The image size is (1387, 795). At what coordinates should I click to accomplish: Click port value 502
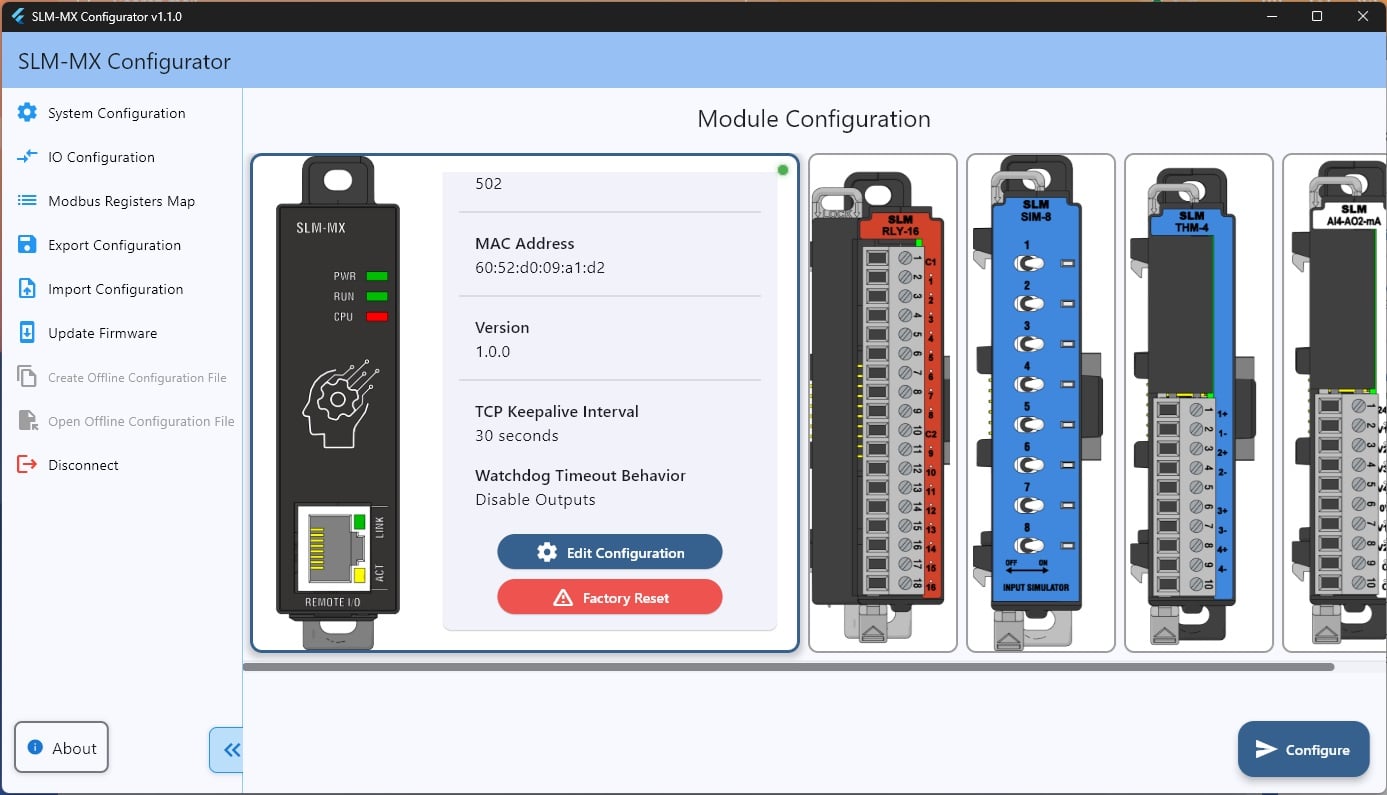pos(489,184)
